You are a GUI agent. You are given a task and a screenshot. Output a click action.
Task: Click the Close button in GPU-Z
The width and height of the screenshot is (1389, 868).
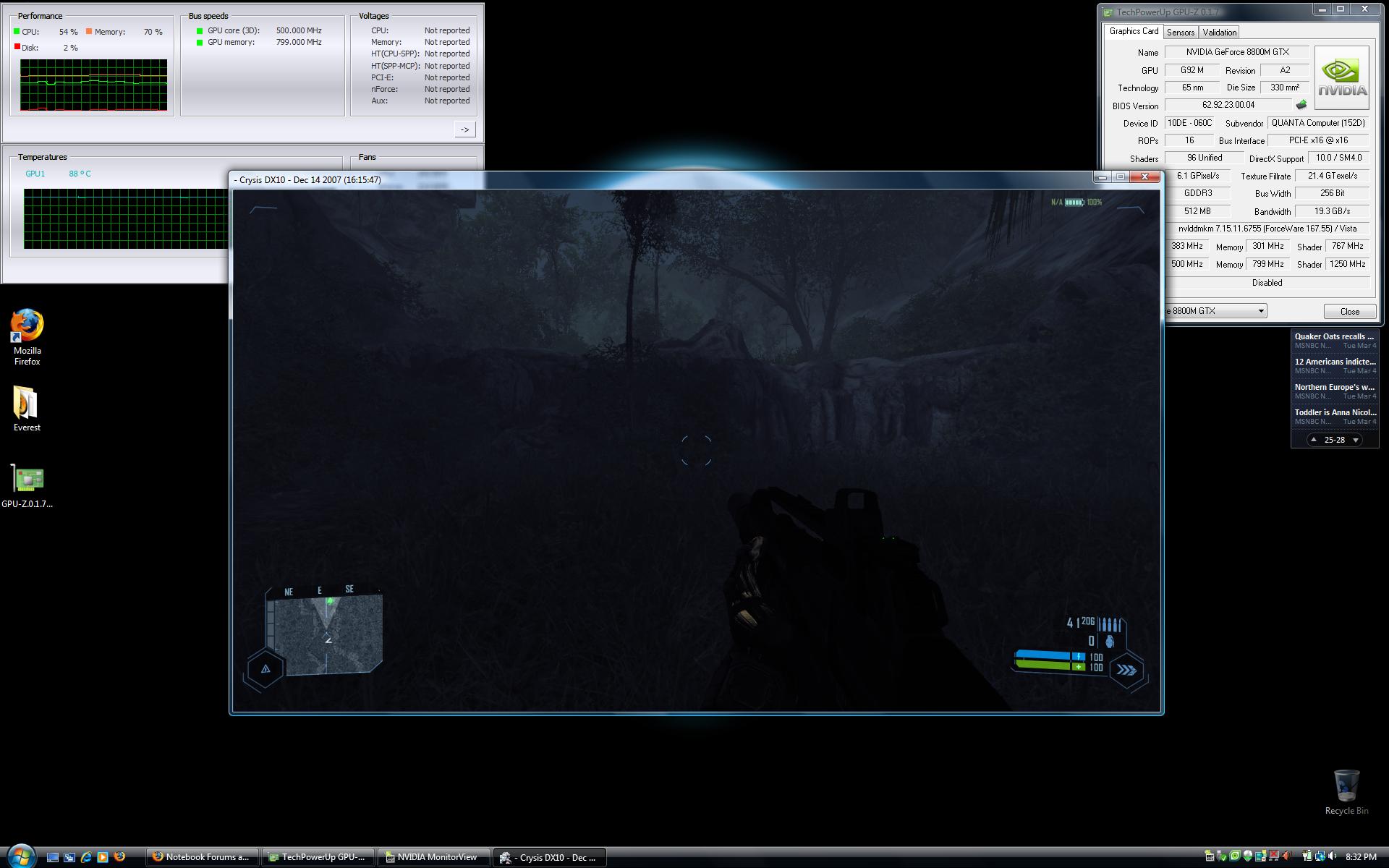click(x=1349, y=311)
